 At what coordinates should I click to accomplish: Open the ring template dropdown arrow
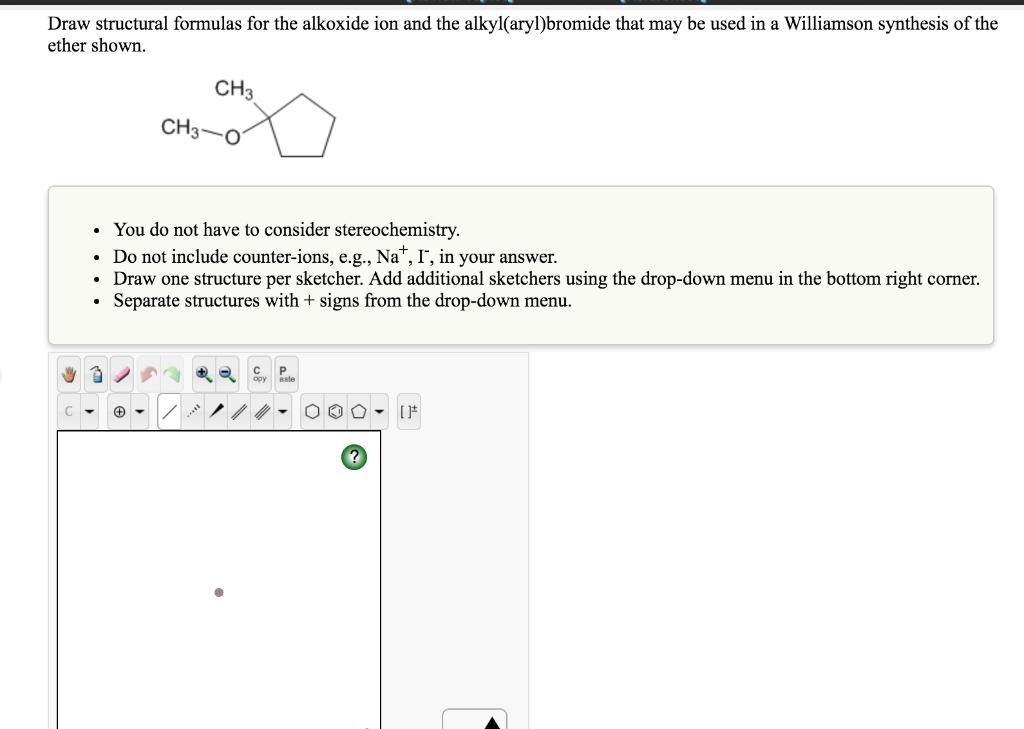[378, 411]
